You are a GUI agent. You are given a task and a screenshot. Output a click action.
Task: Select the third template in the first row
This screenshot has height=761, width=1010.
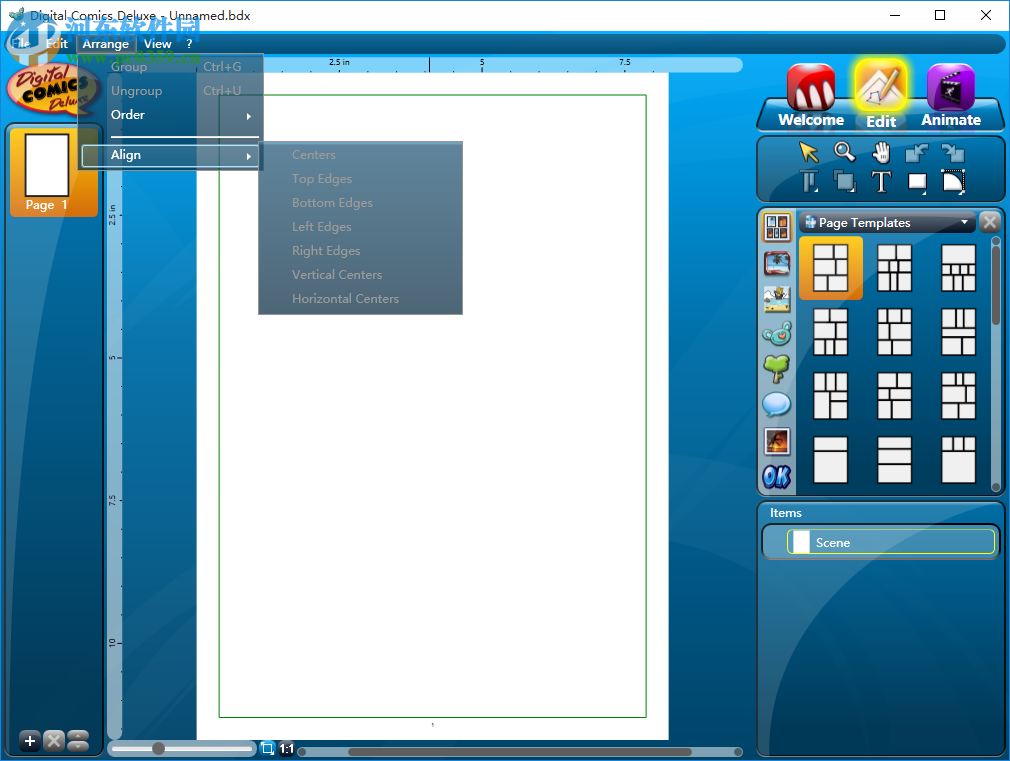(958, 268)
